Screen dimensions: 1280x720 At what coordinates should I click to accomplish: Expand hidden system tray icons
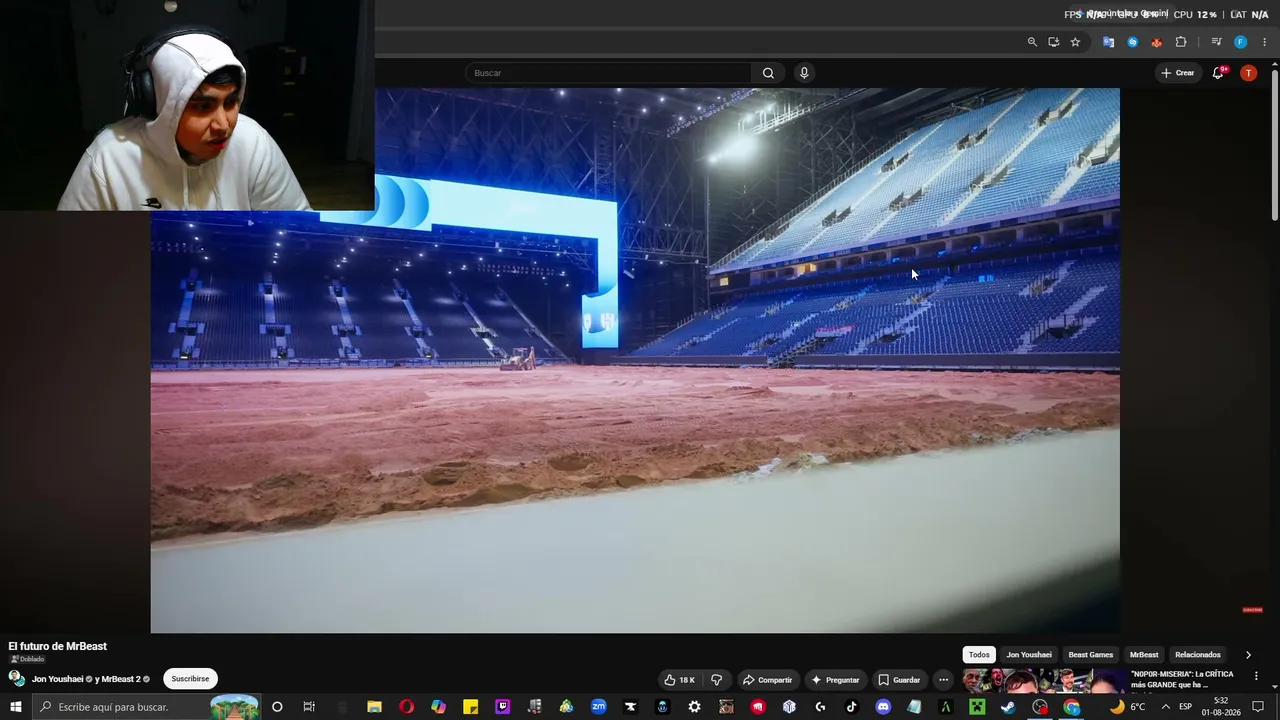point(1165,707)
